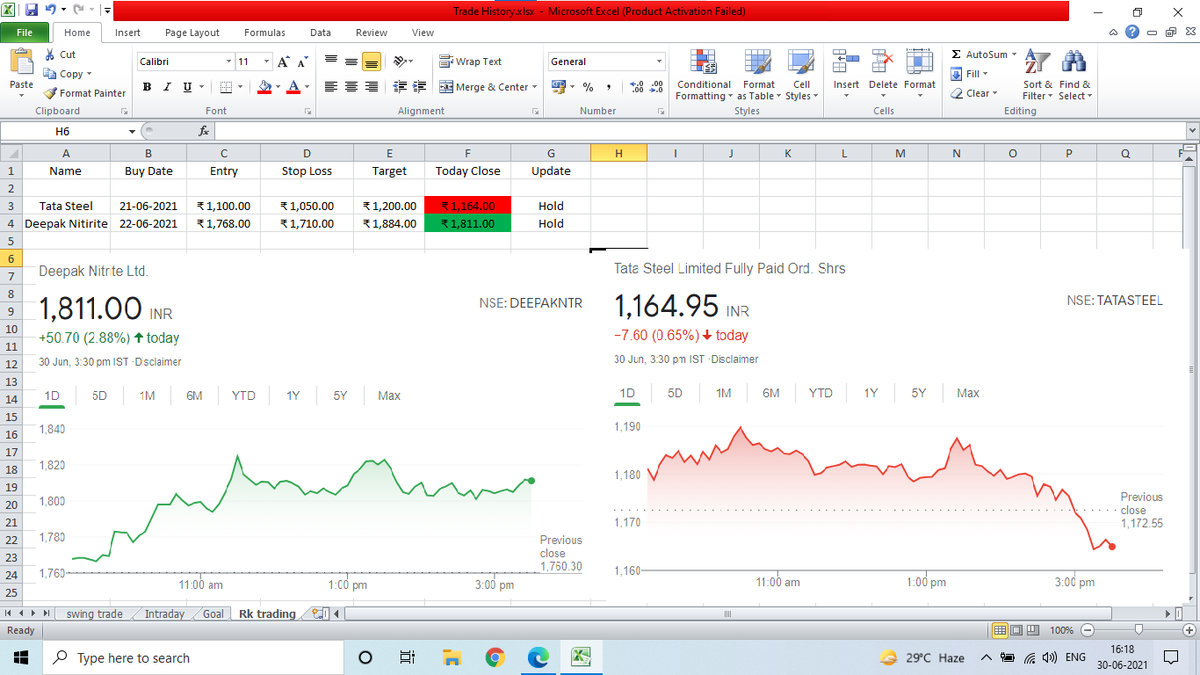The height and width of the screenshot is (675, 1200).
Task: Click the green Today Close cell ₹1,811.00
Action: [468, 224]
